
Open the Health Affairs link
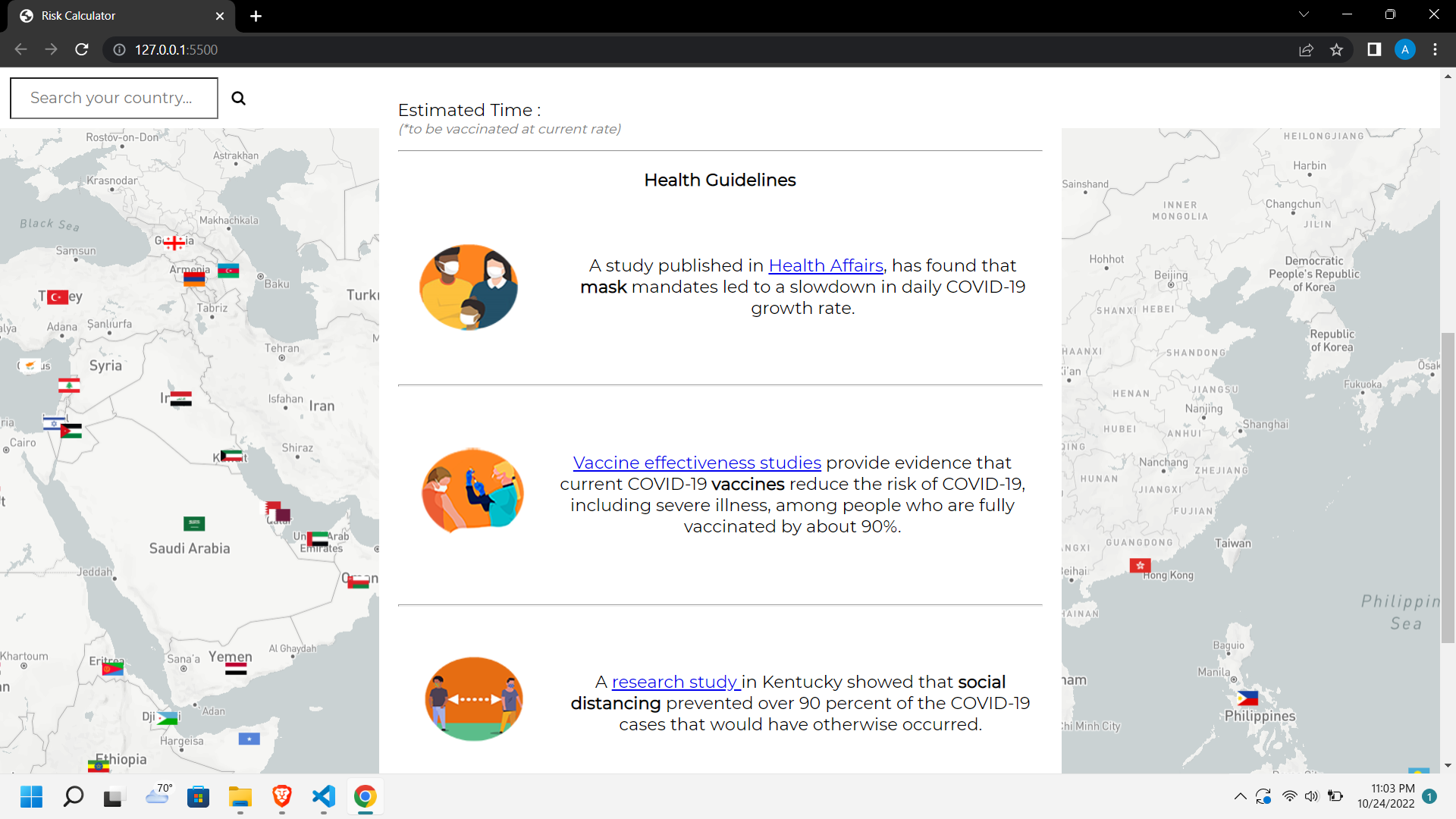(x=826, y=265)
